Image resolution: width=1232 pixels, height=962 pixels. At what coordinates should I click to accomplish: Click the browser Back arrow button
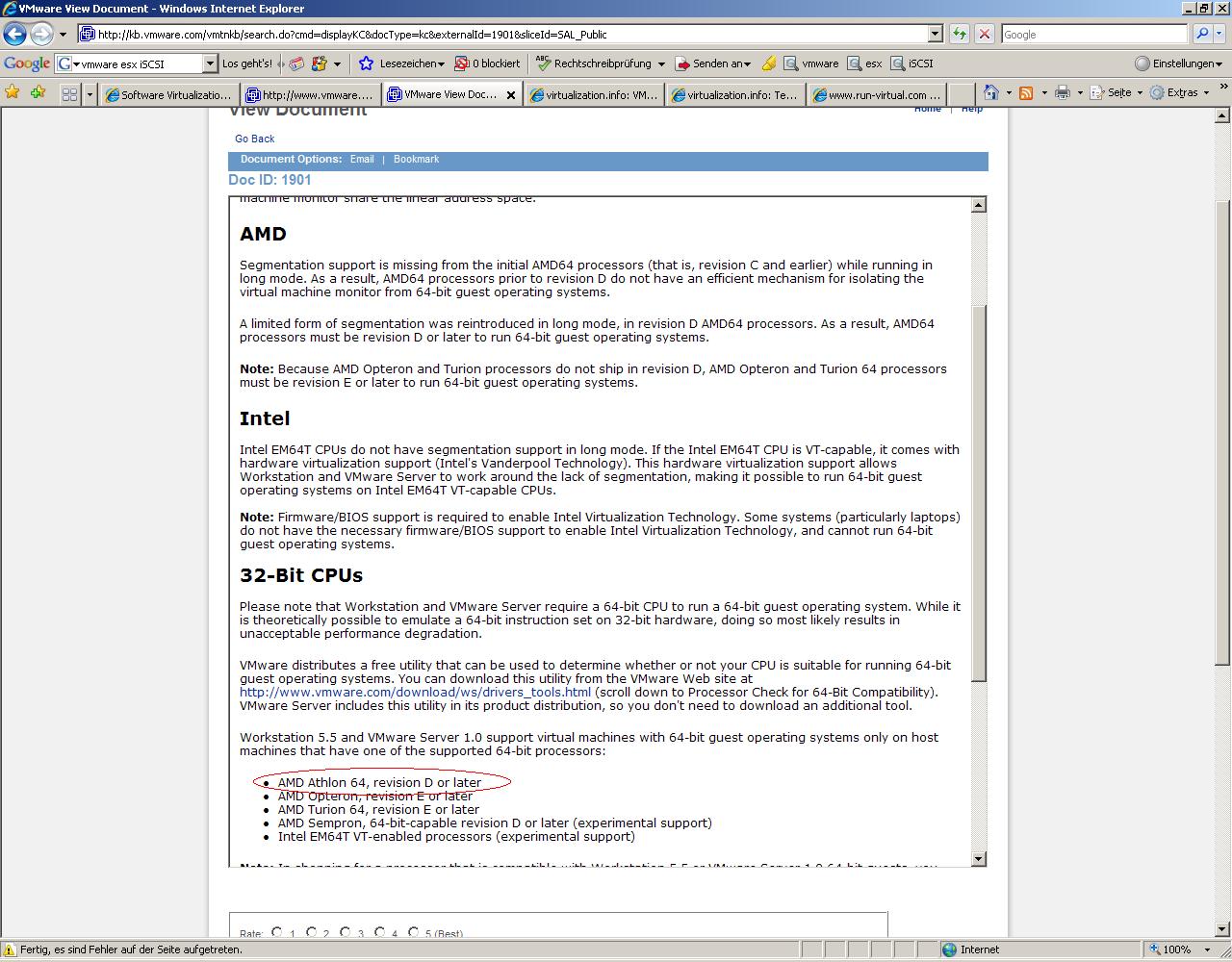[14, 34]
